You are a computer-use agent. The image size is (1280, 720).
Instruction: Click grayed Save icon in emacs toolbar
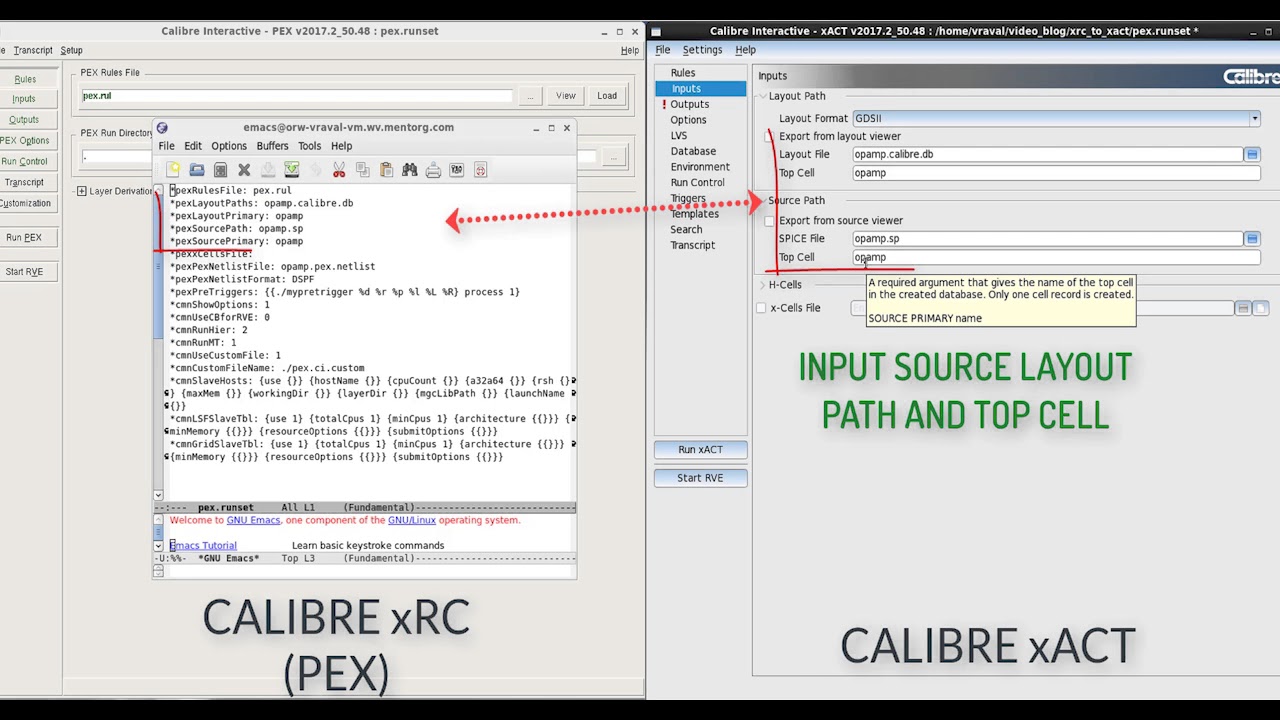[x=268, y=170]
